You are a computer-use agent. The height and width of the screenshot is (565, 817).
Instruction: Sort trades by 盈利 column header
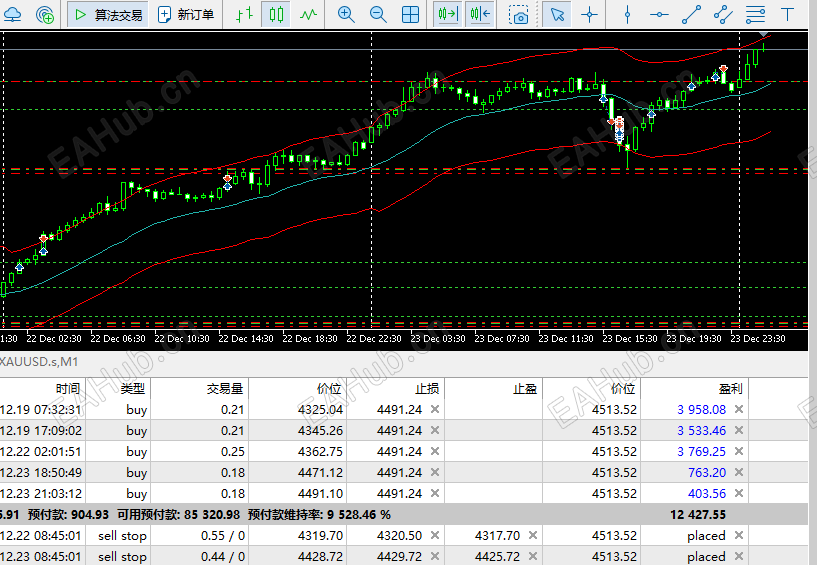730,388
